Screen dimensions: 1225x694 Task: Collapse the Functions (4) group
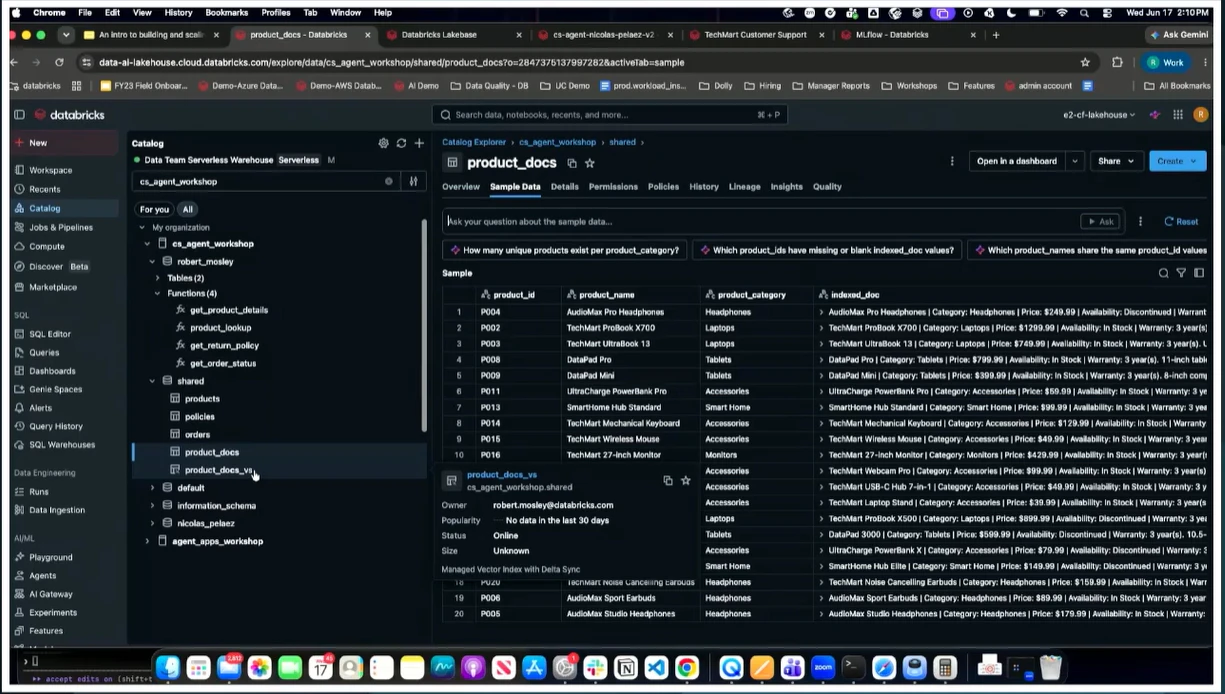[157, 294]
